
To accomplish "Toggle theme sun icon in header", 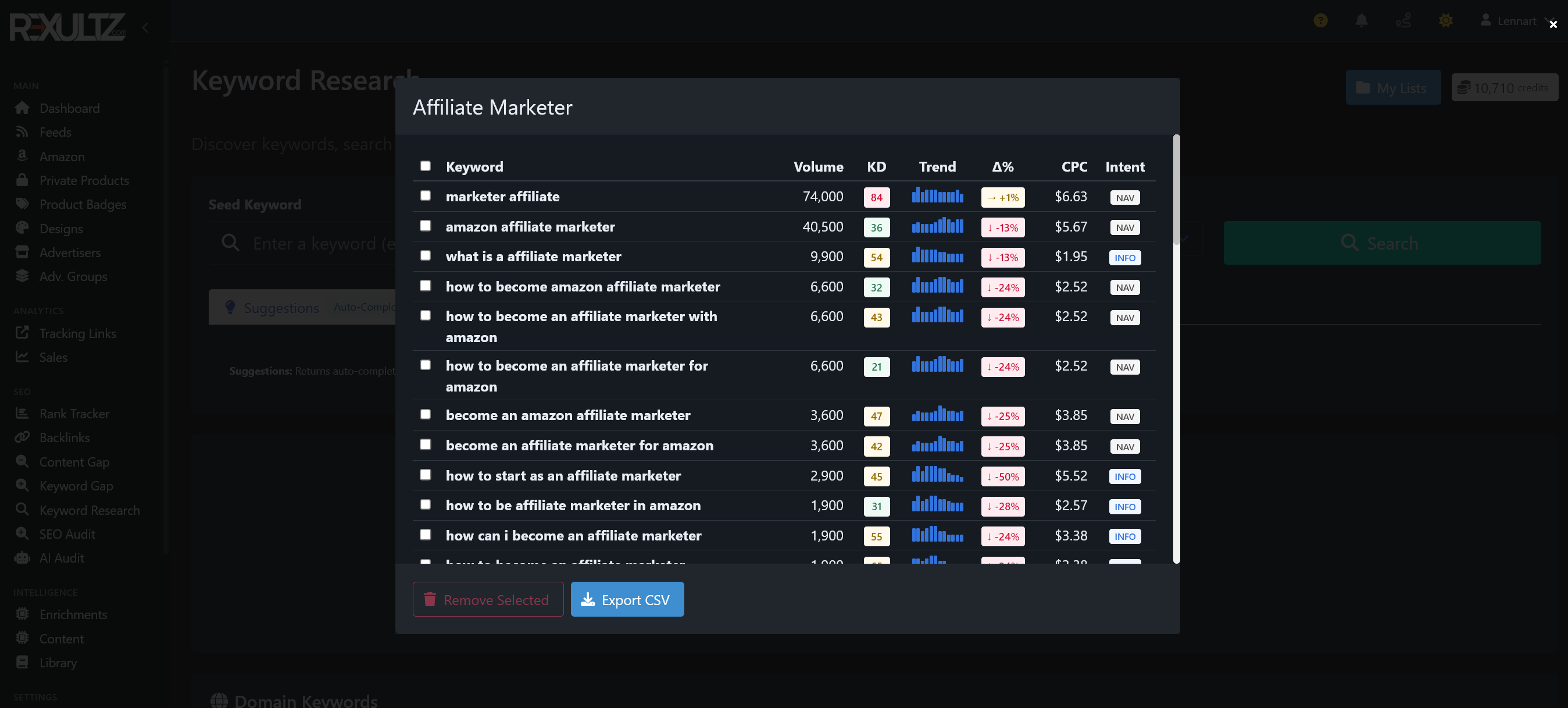I will point(1446,21).
